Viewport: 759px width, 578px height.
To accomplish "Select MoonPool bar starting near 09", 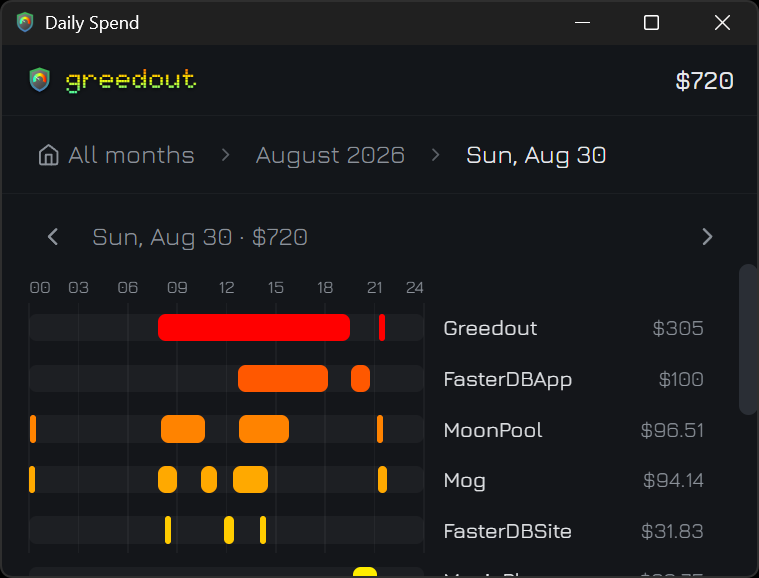I will tap(183, 429).
